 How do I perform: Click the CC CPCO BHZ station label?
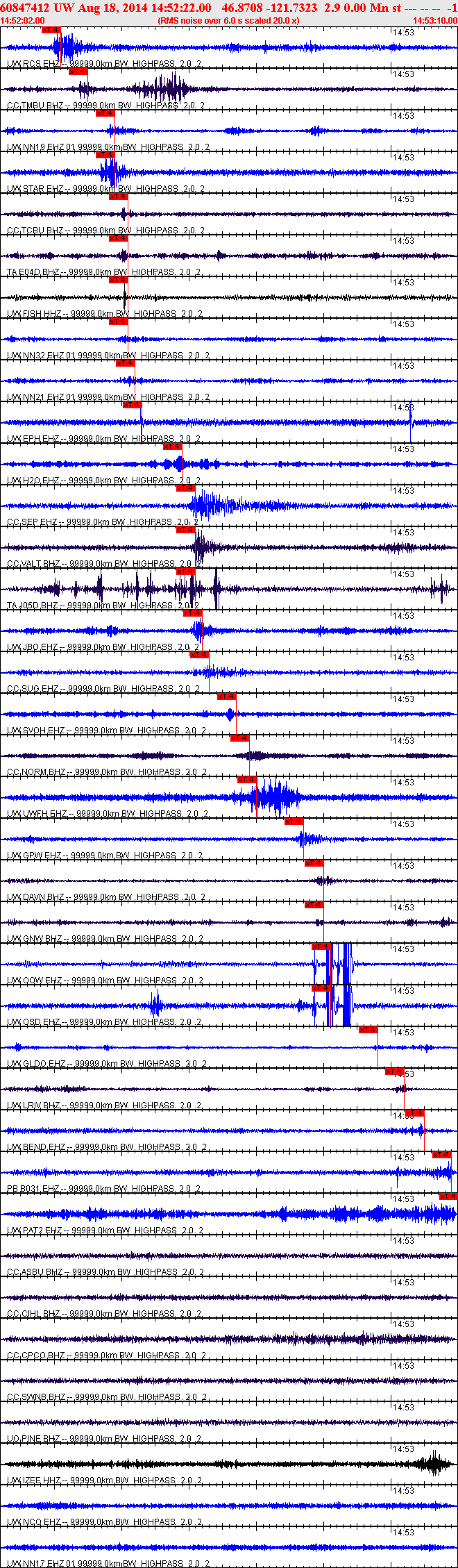35,1356
